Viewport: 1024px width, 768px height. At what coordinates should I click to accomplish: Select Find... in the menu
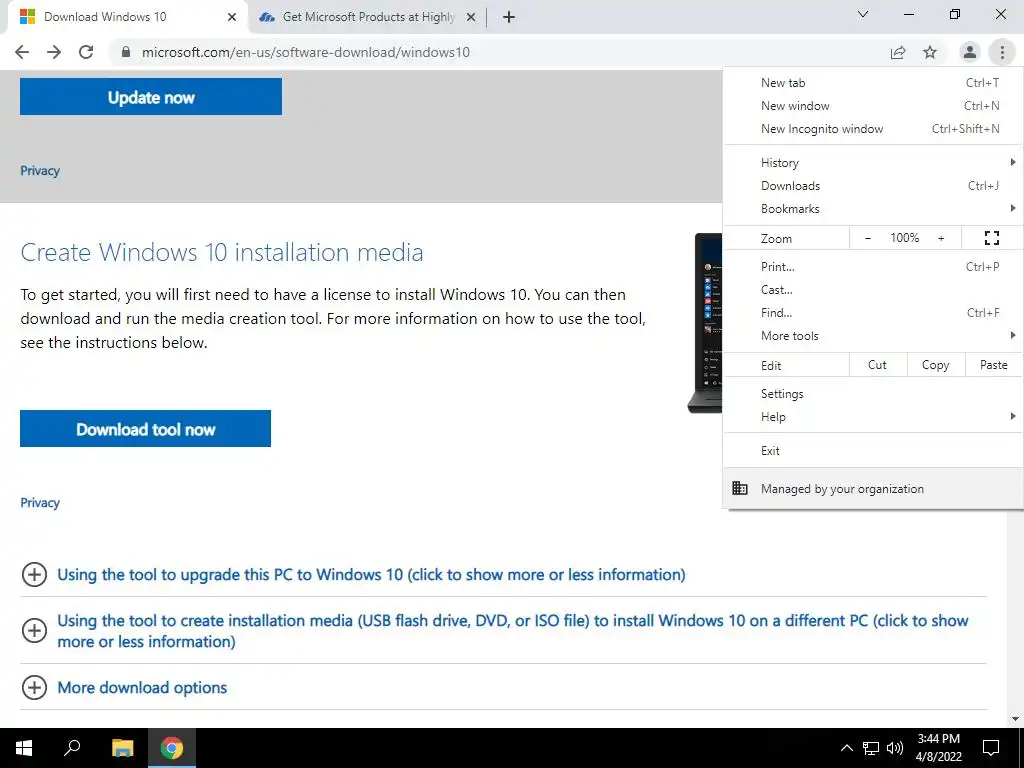(x=873, y=313)
